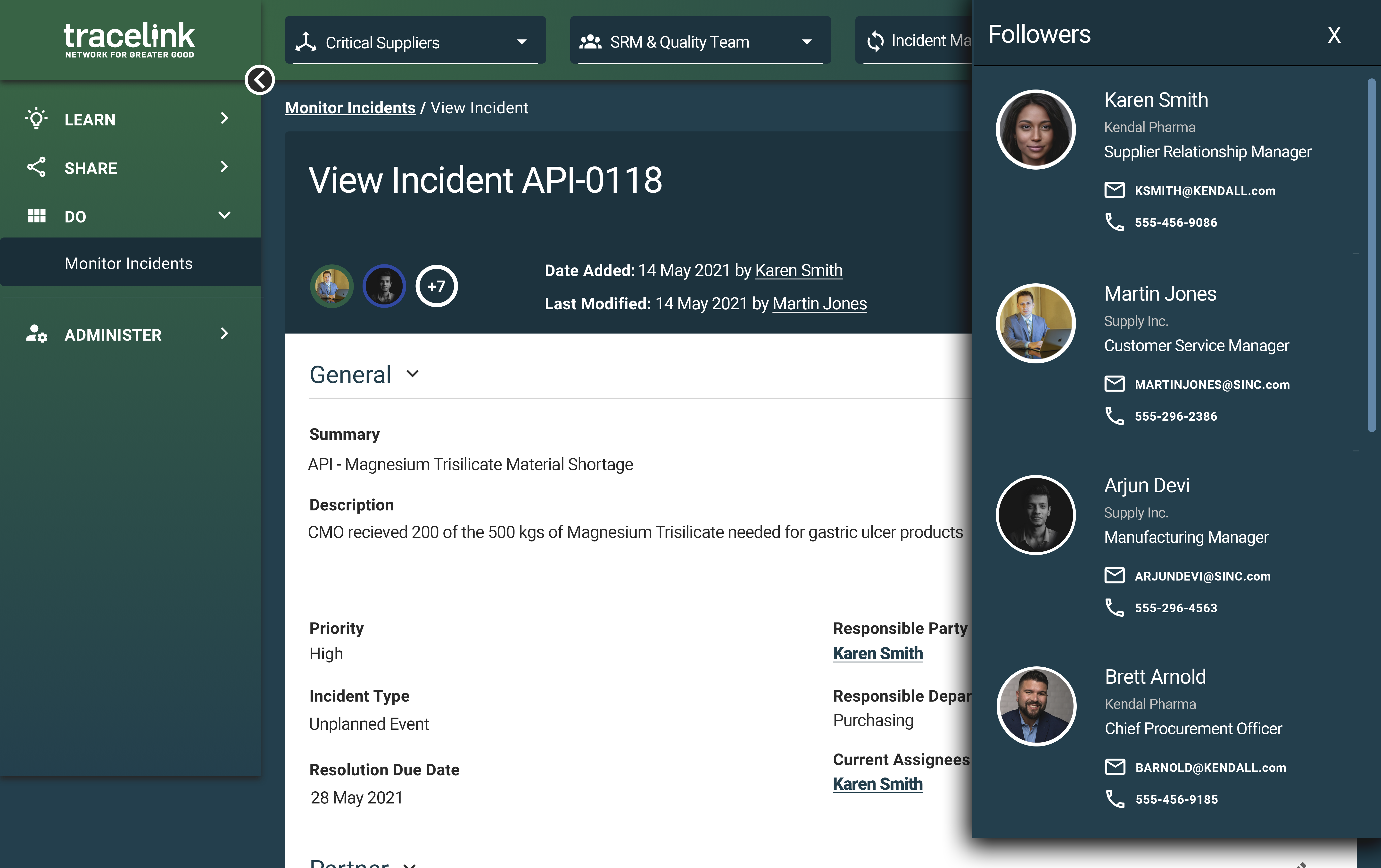The height and width of the screenshot is (868, 1381).
Task: Collapse the DO menu chevron
Action: coord(224,215)
